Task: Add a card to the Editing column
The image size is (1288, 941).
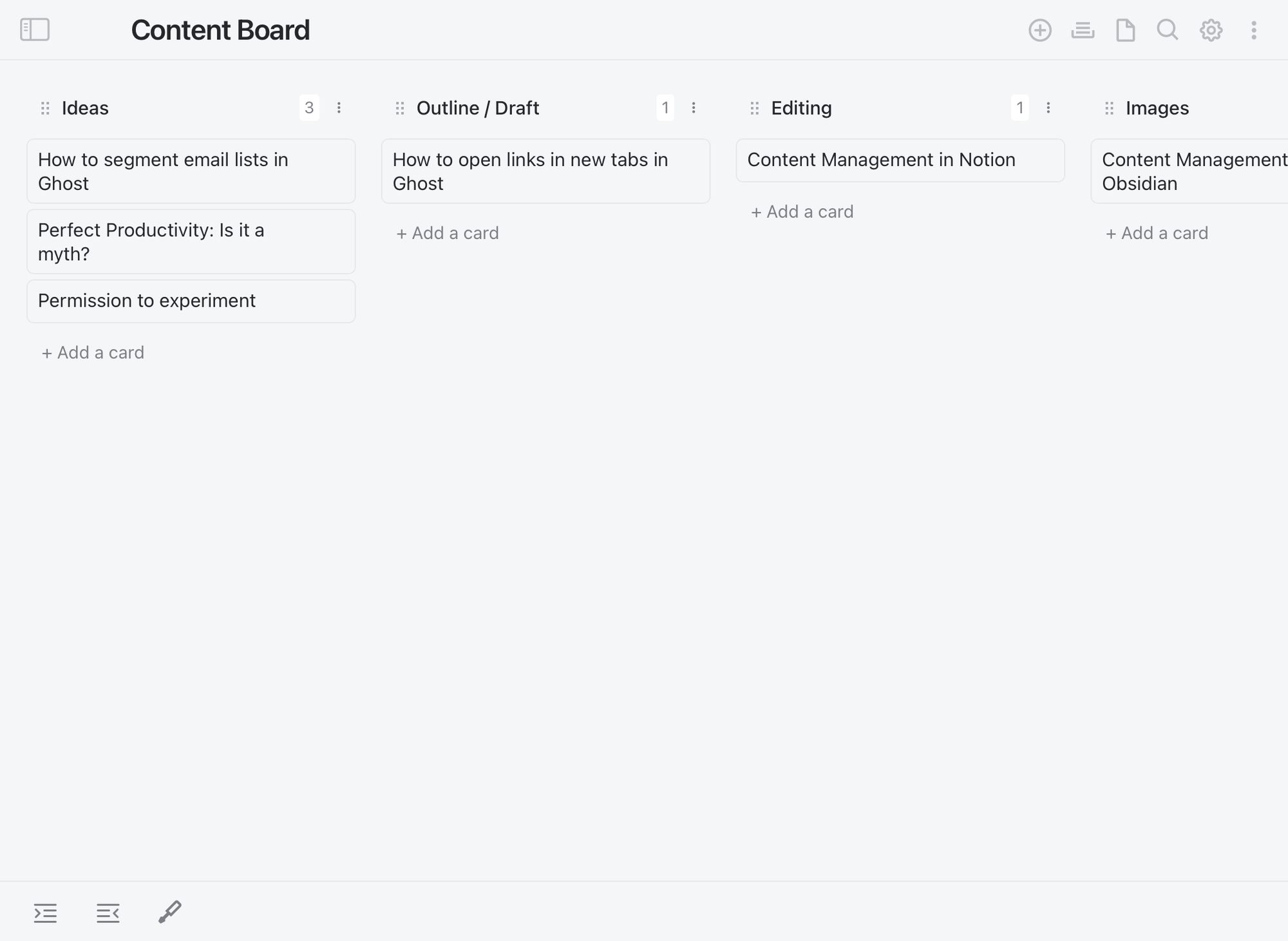Action: (x=801, y=210)
